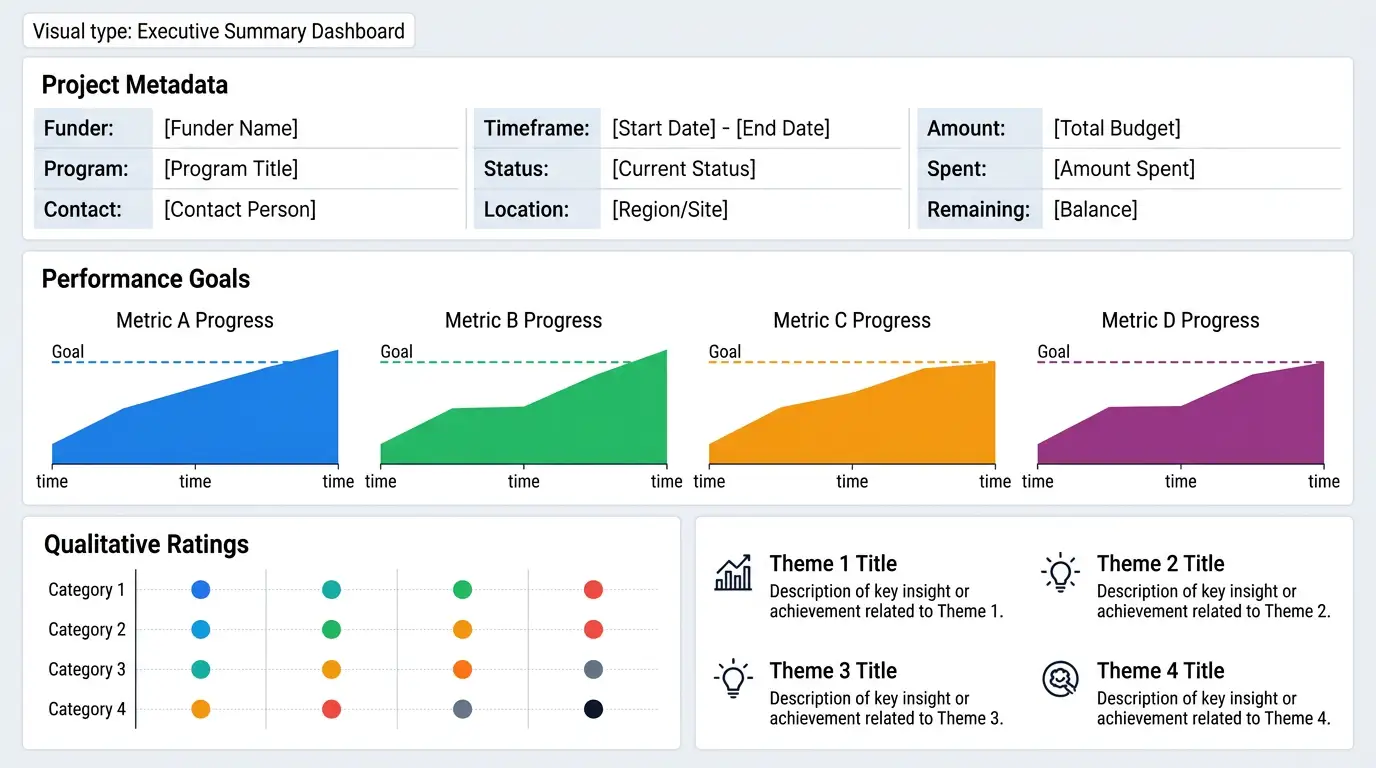Select the red dot in the Category 4 row
Image resolution: width=1376 pixels, height=768 pixels.
tap(331, 709)
